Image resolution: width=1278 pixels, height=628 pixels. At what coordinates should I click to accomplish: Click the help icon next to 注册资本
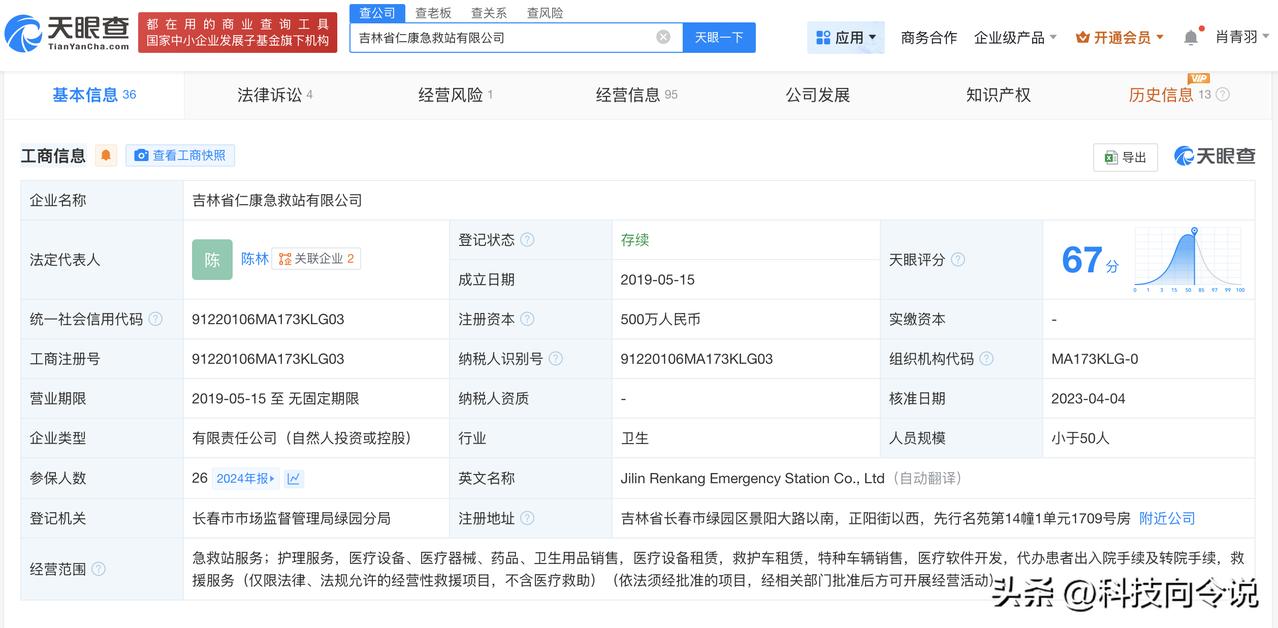527,319
